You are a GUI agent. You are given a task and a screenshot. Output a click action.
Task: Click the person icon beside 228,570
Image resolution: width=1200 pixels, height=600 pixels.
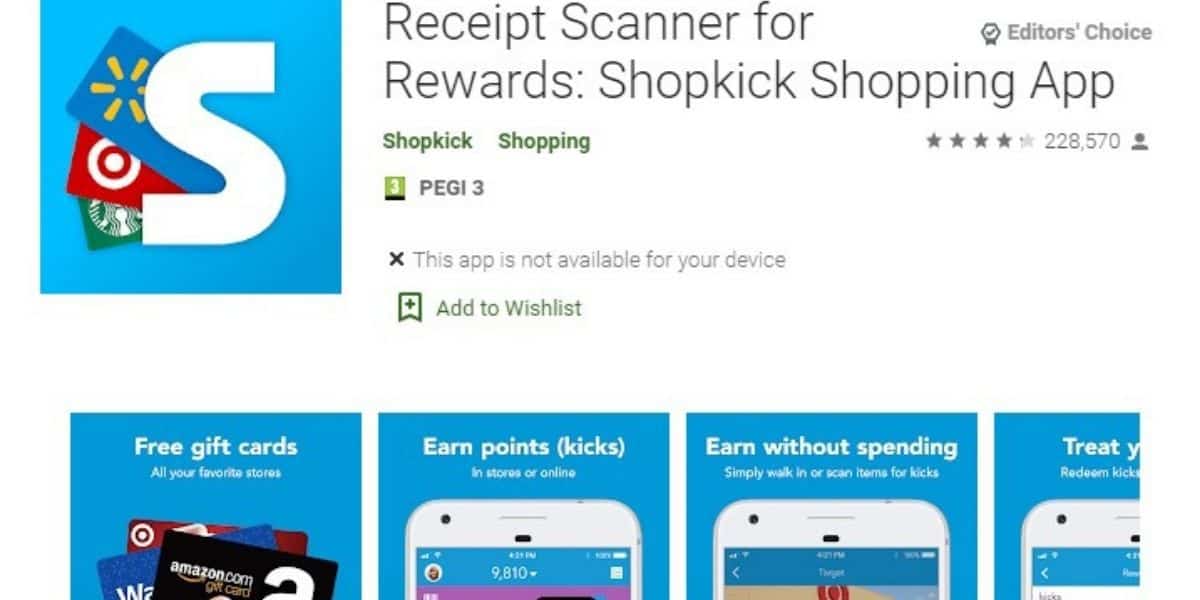click(1139, 142)
